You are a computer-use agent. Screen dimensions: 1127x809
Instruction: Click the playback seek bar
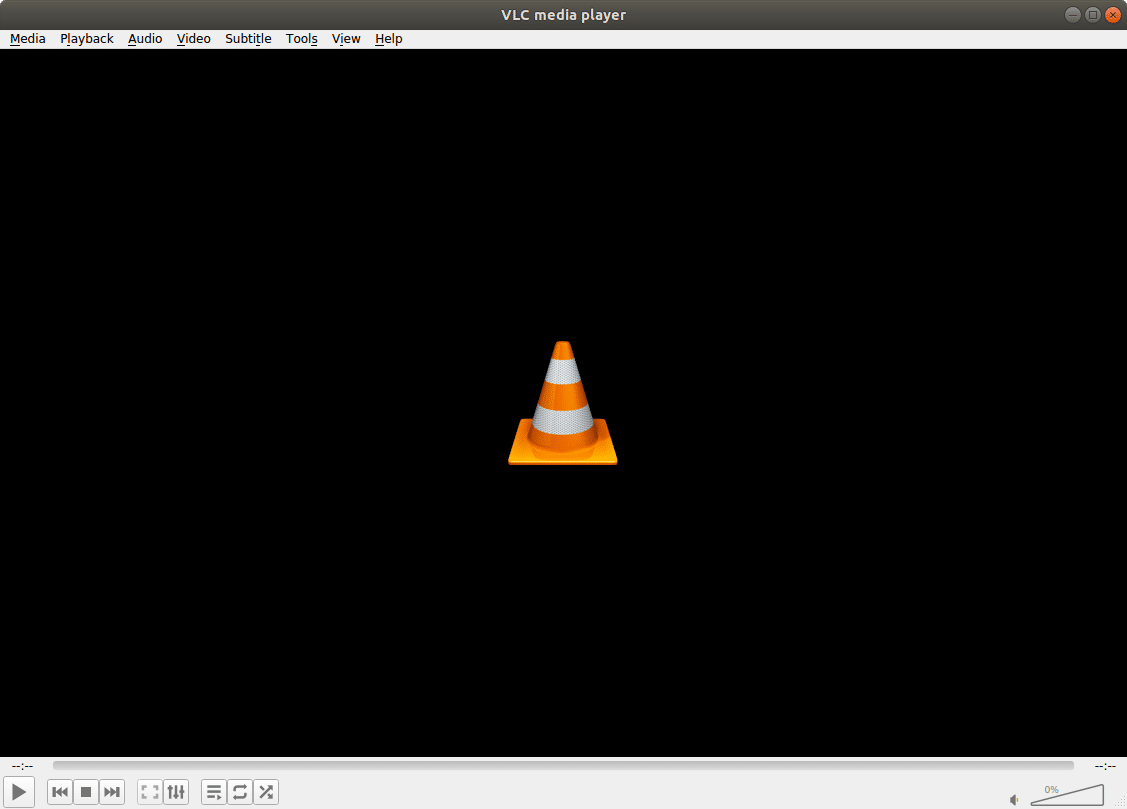tap(563, 766)
